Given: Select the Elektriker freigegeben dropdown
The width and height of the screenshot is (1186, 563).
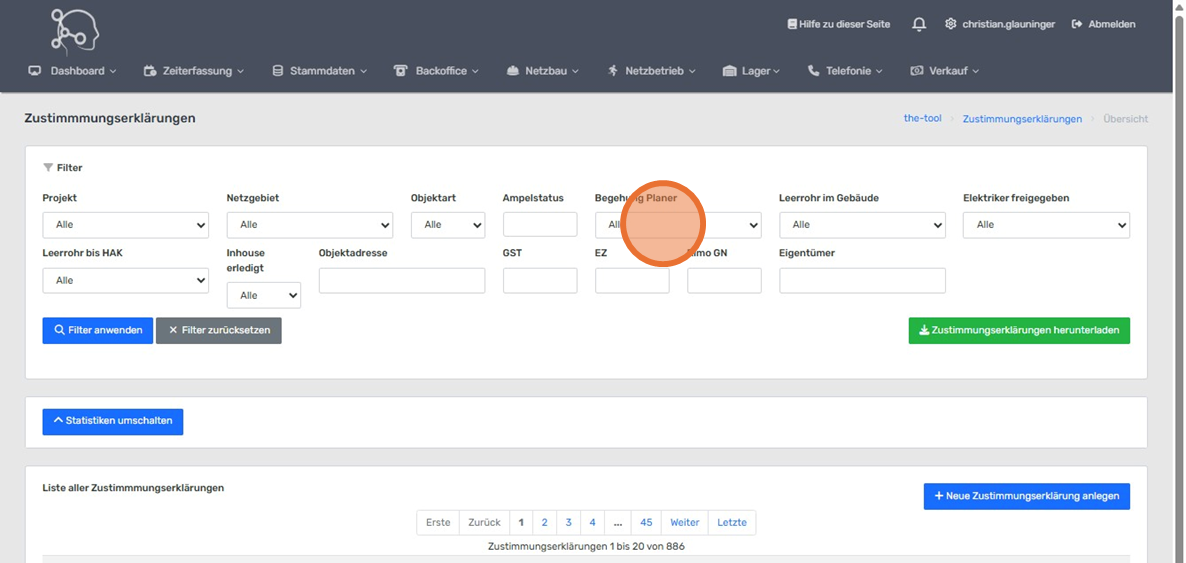Looking at the screenshot, I should [x=1045, y=225].
